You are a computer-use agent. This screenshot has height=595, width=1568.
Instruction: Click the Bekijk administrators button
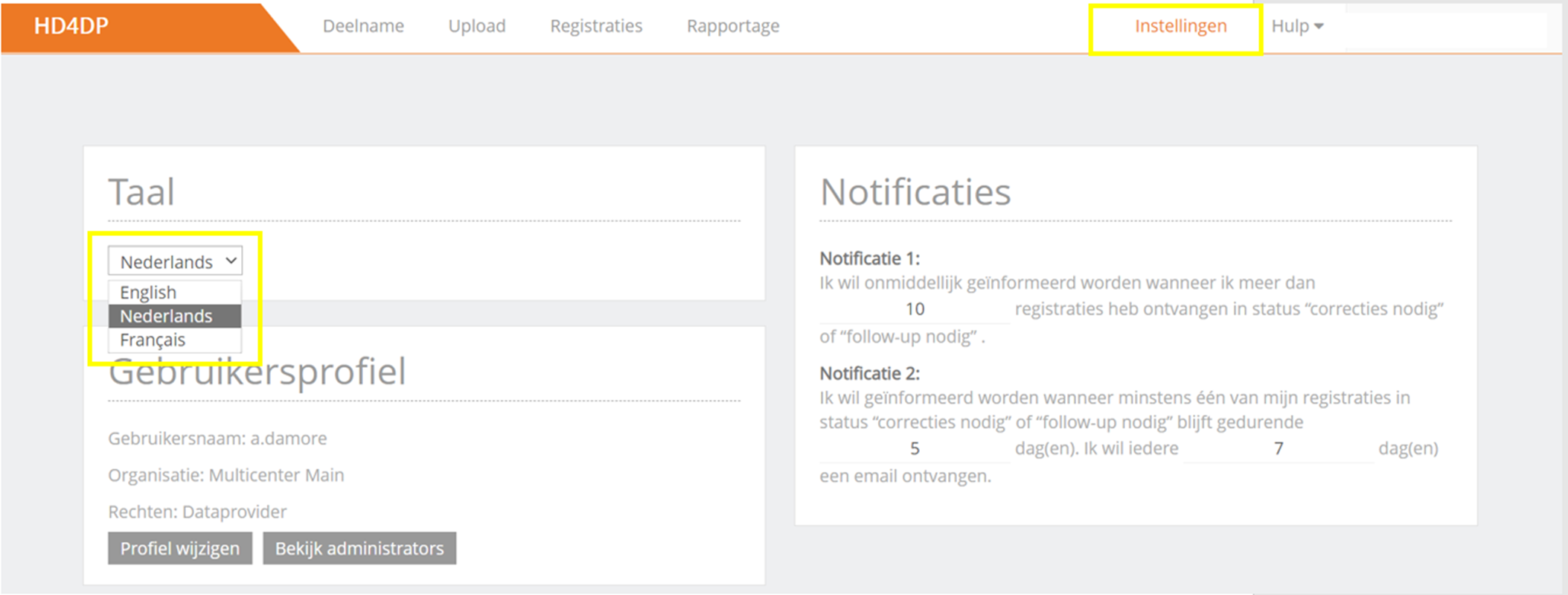[x=359, y=548]
